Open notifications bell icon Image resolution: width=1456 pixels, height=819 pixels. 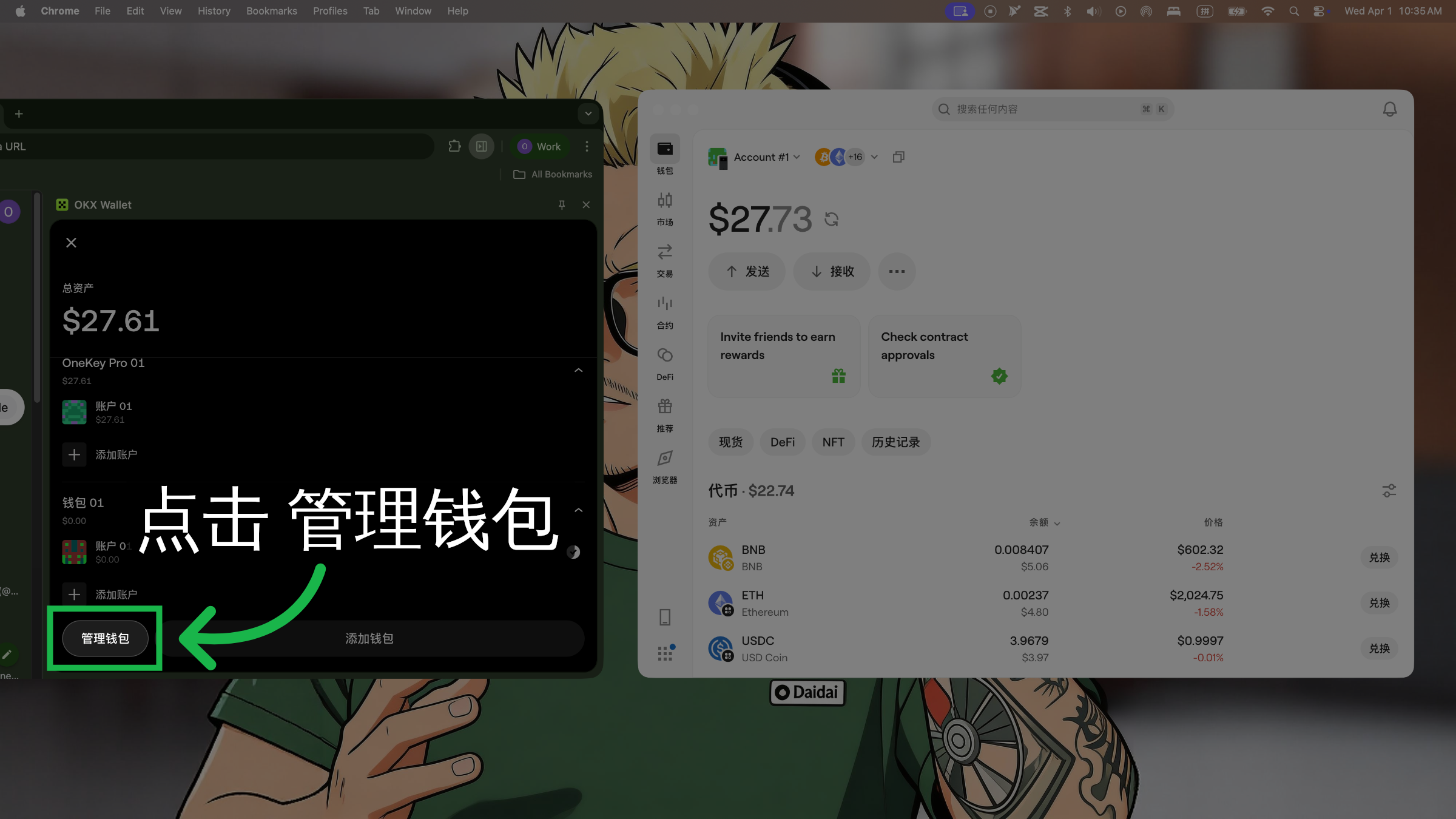click(1389, 109)
